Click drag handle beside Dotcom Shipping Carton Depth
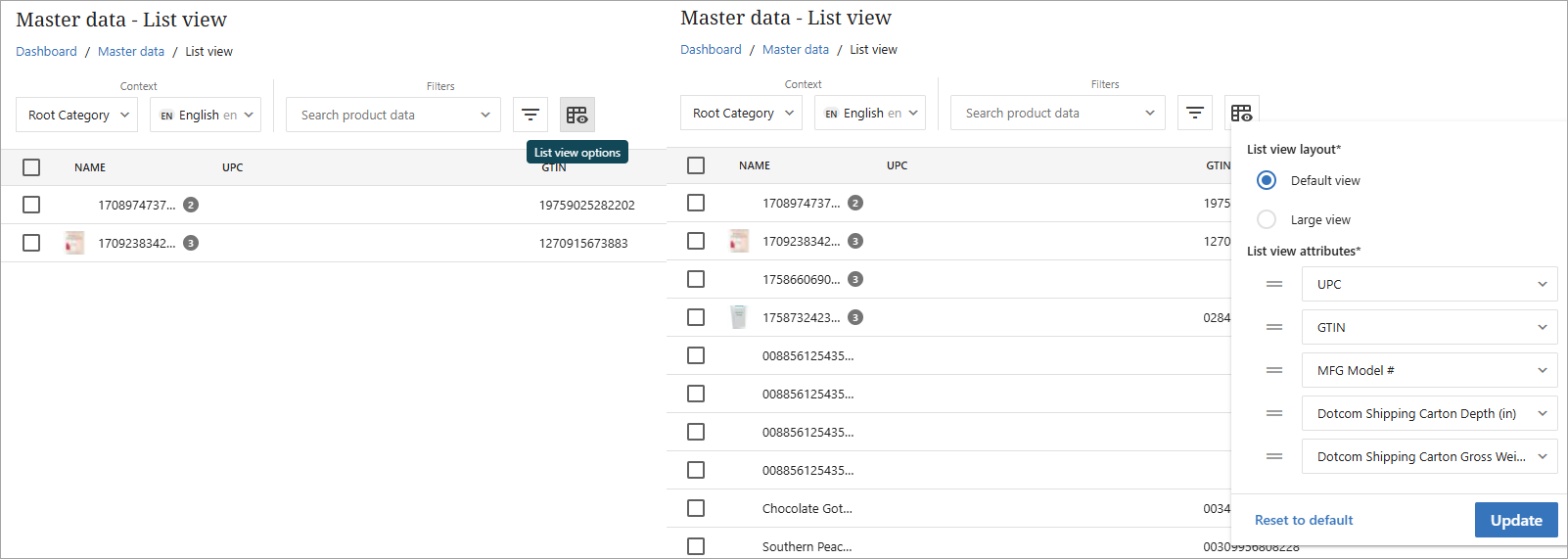This screenshot has width=1568, height=559. coord(1273,413)
